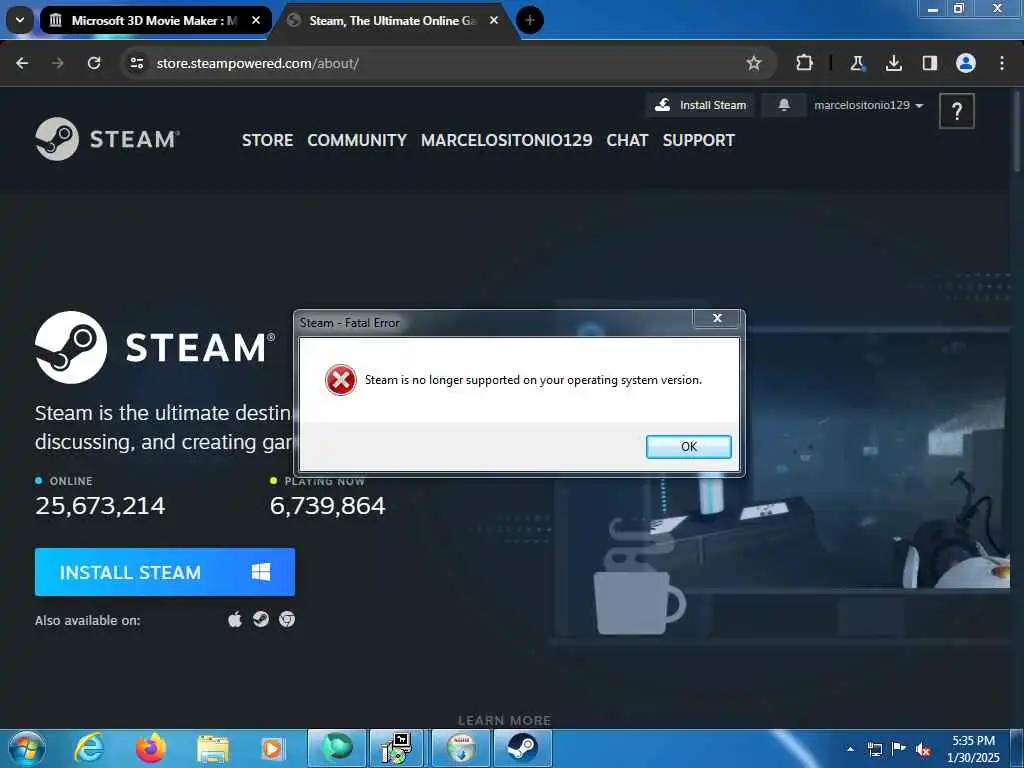1024x768 pixels.
Task: Choose the SteamOS download icon
Action: click(x=261, y=619)
